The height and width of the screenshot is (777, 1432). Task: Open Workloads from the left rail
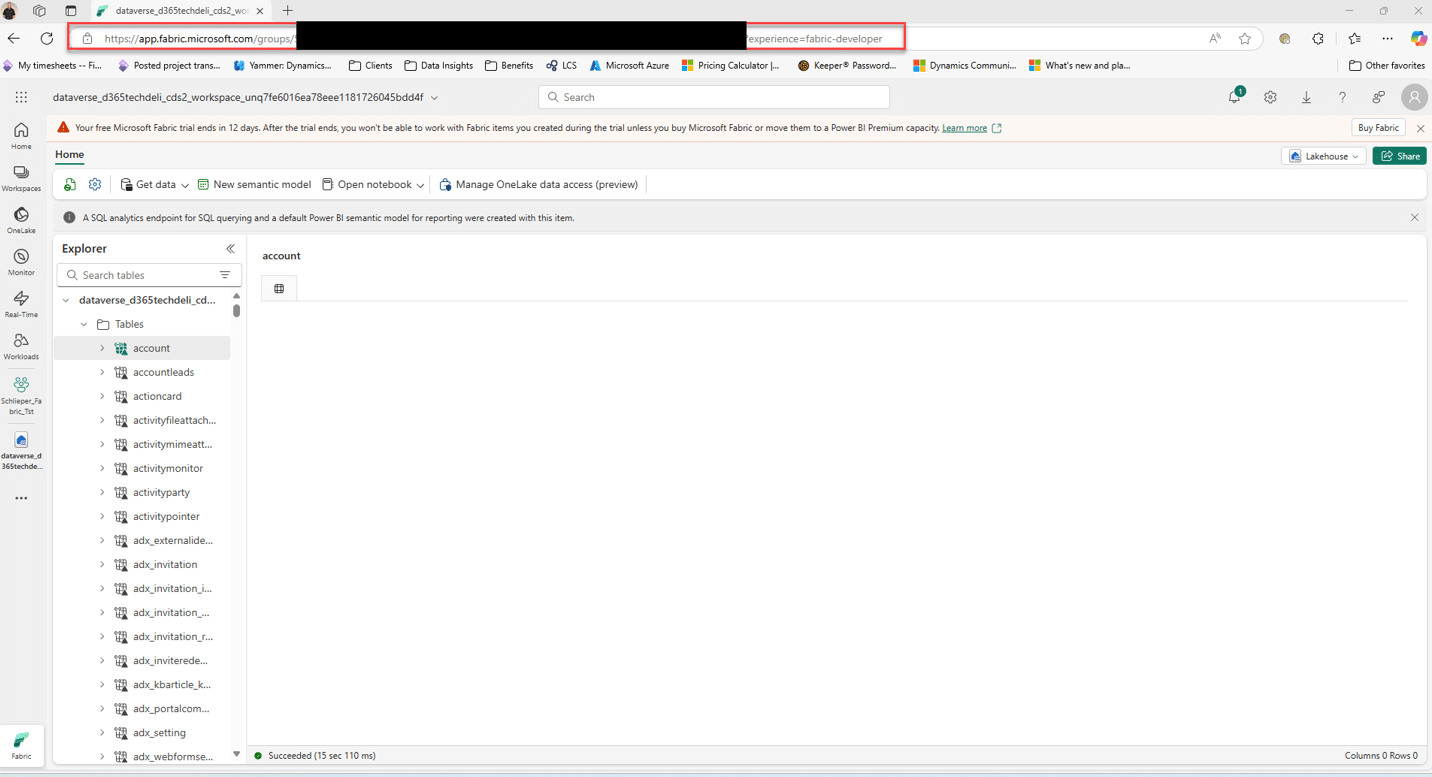pos(21,346)
